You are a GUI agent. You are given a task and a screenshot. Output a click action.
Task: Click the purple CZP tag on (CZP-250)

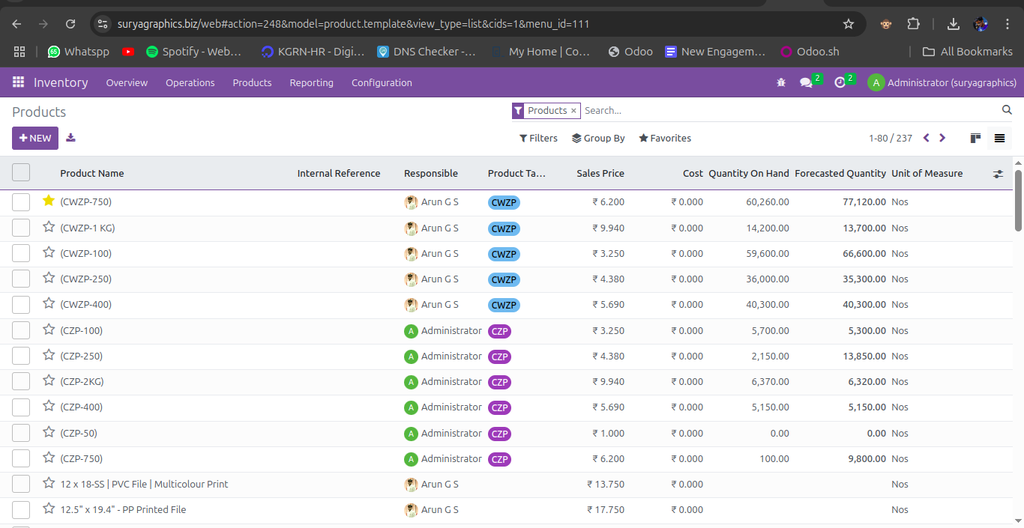pyautogui.click(x=499, y=356)
